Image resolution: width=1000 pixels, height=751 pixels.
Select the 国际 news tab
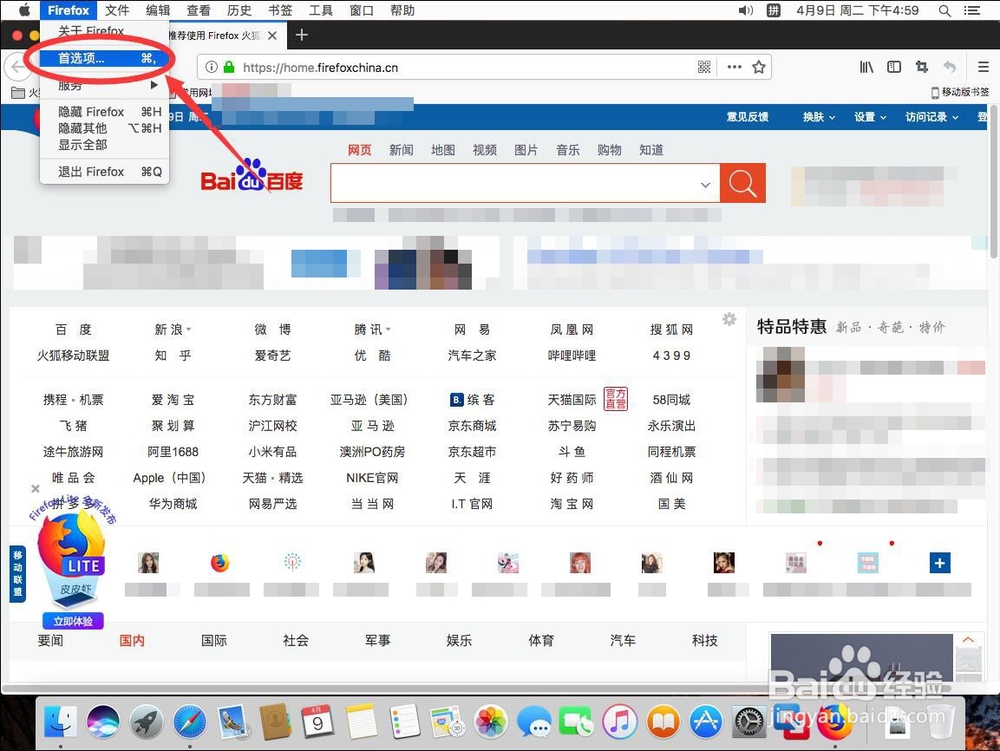(x=214, y=640)
